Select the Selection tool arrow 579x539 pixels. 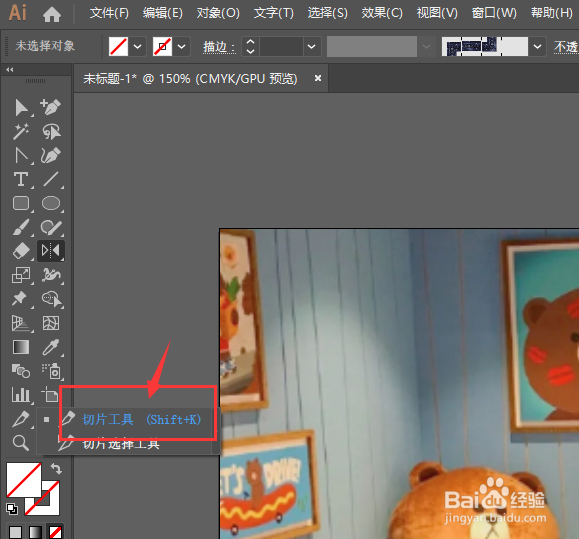coord(21,107)
